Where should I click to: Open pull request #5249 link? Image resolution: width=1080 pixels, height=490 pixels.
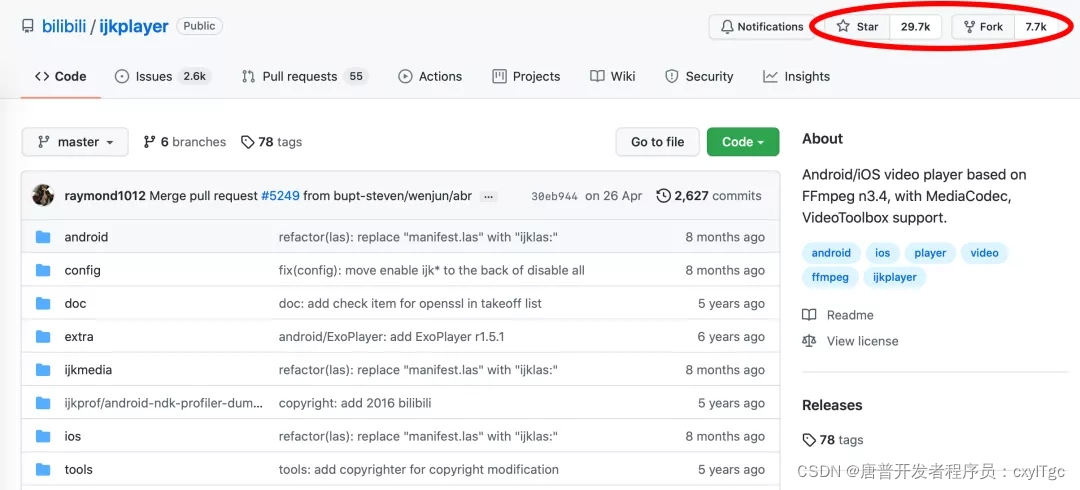point(280,196)
